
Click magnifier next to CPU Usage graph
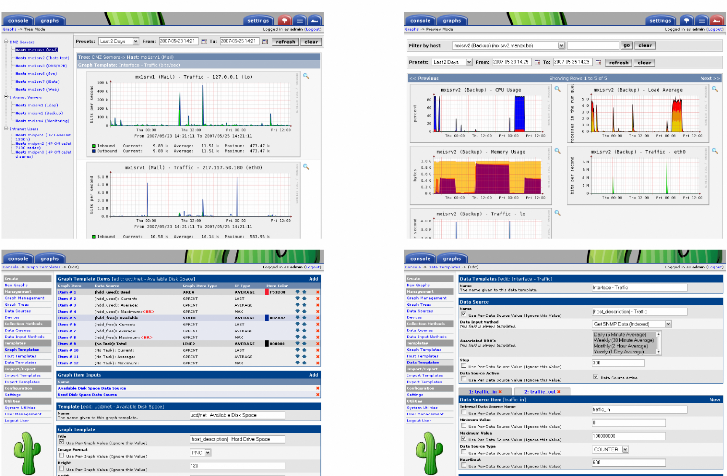pyautogui.click(x=558, y=89)
